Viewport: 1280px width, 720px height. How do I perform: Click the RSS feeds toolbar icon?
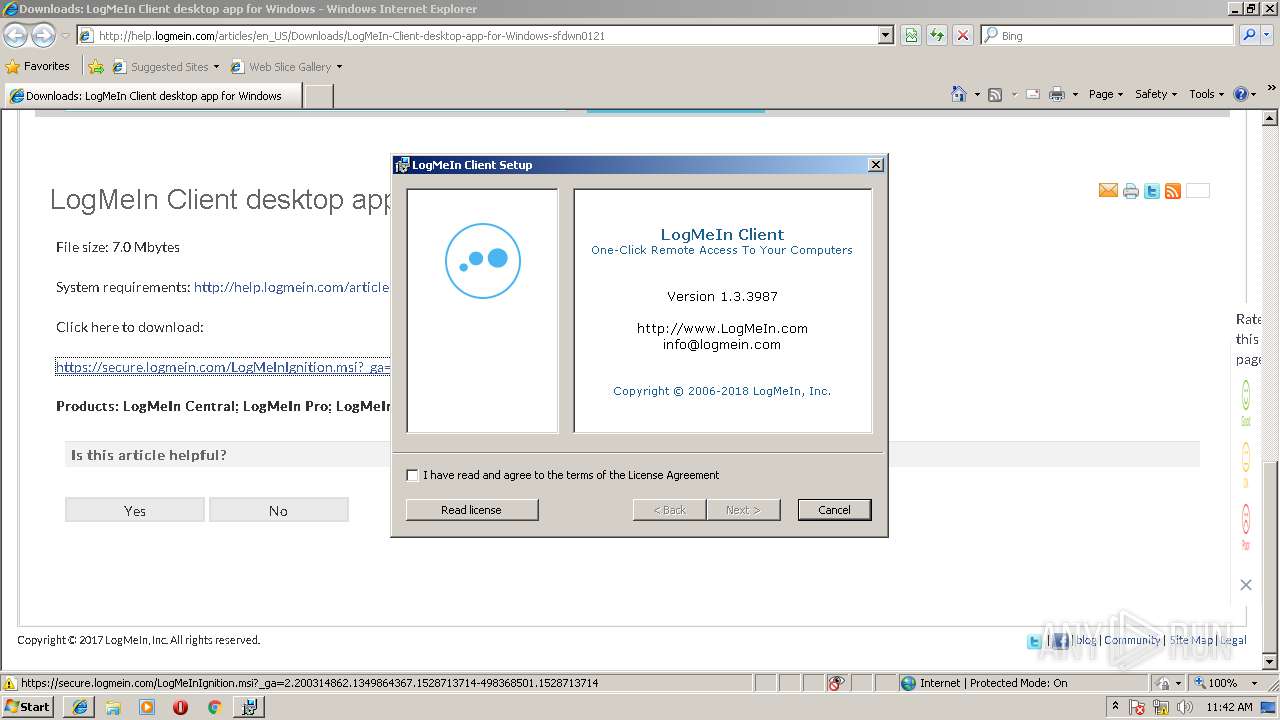[x=995, y=94]
